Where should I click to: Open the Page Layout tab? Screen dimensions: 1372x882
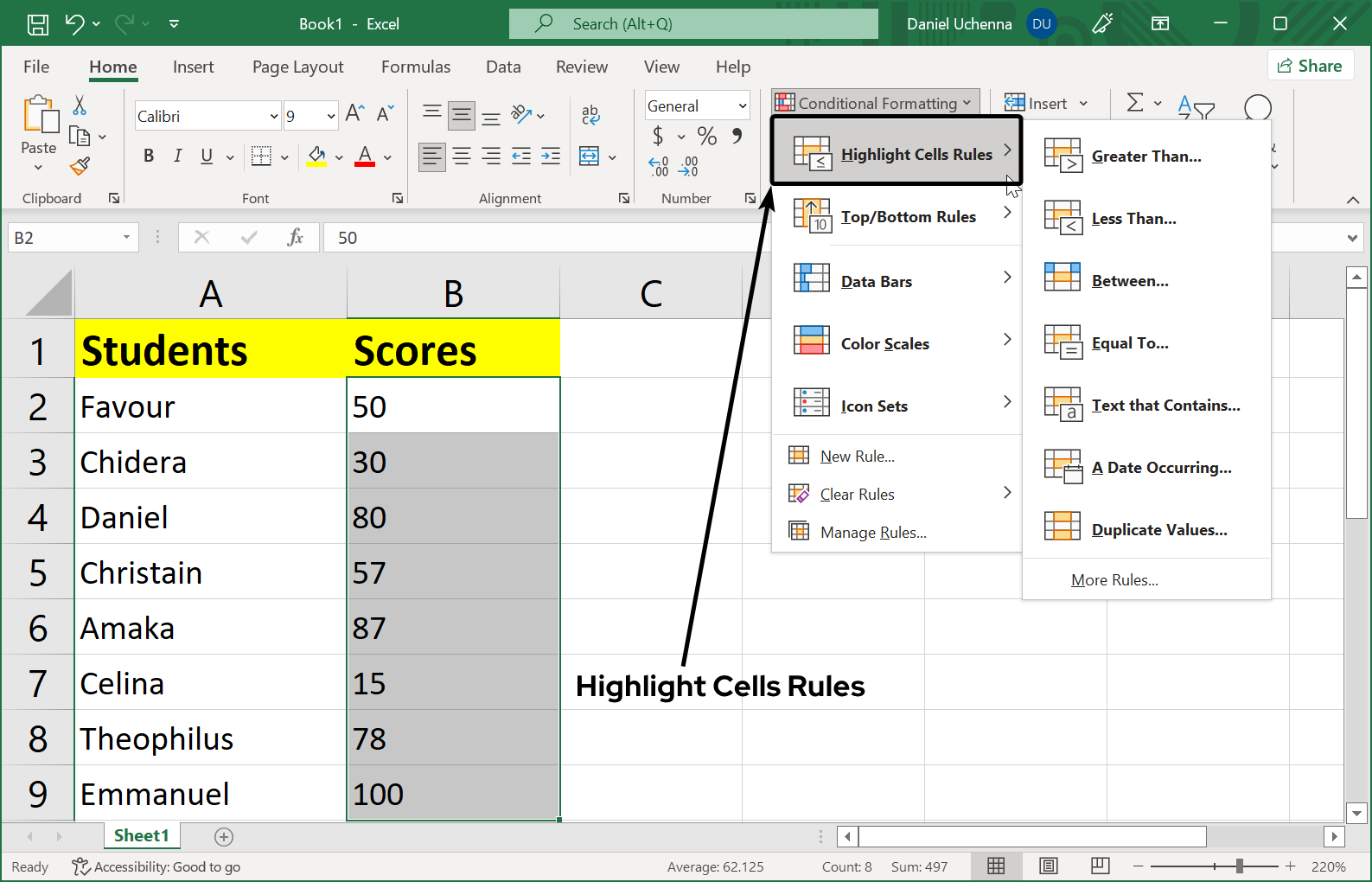point(297,67)
